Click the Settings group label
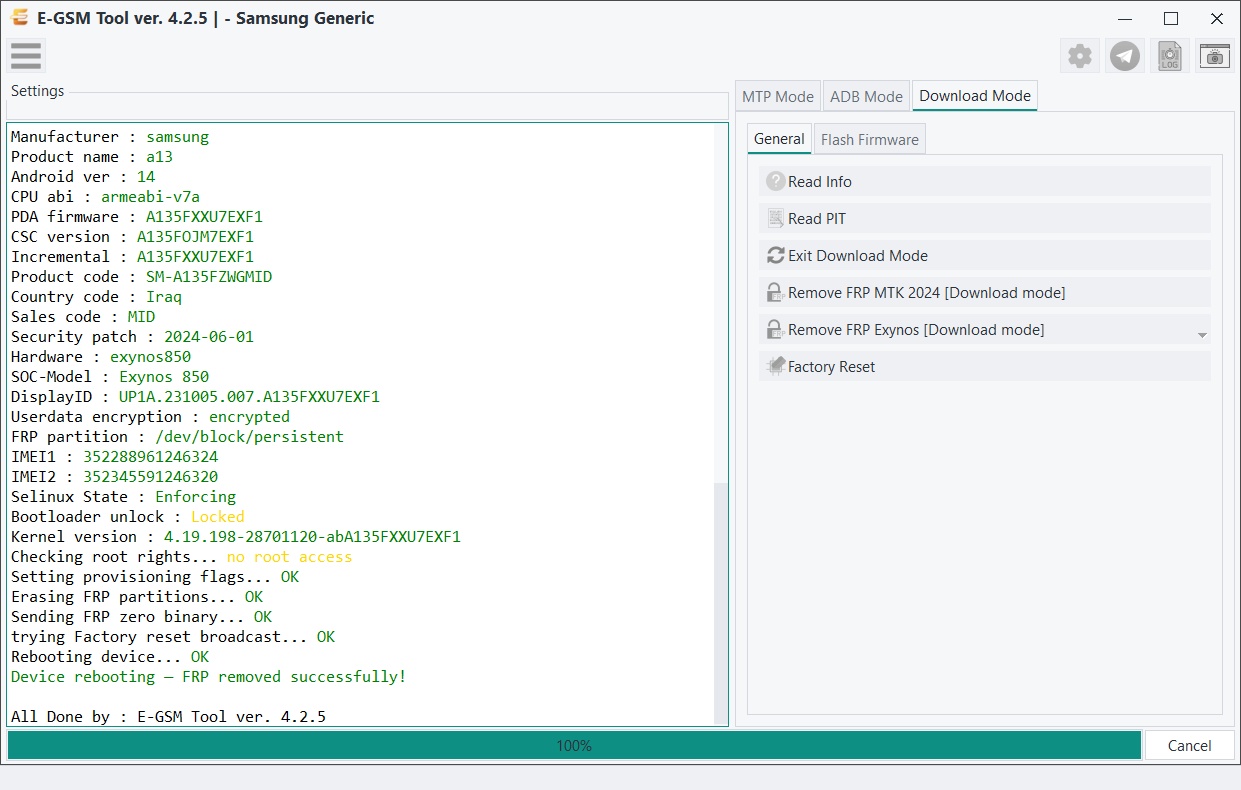Viewport: 1241px width, 790px height. tap(37, 91)
